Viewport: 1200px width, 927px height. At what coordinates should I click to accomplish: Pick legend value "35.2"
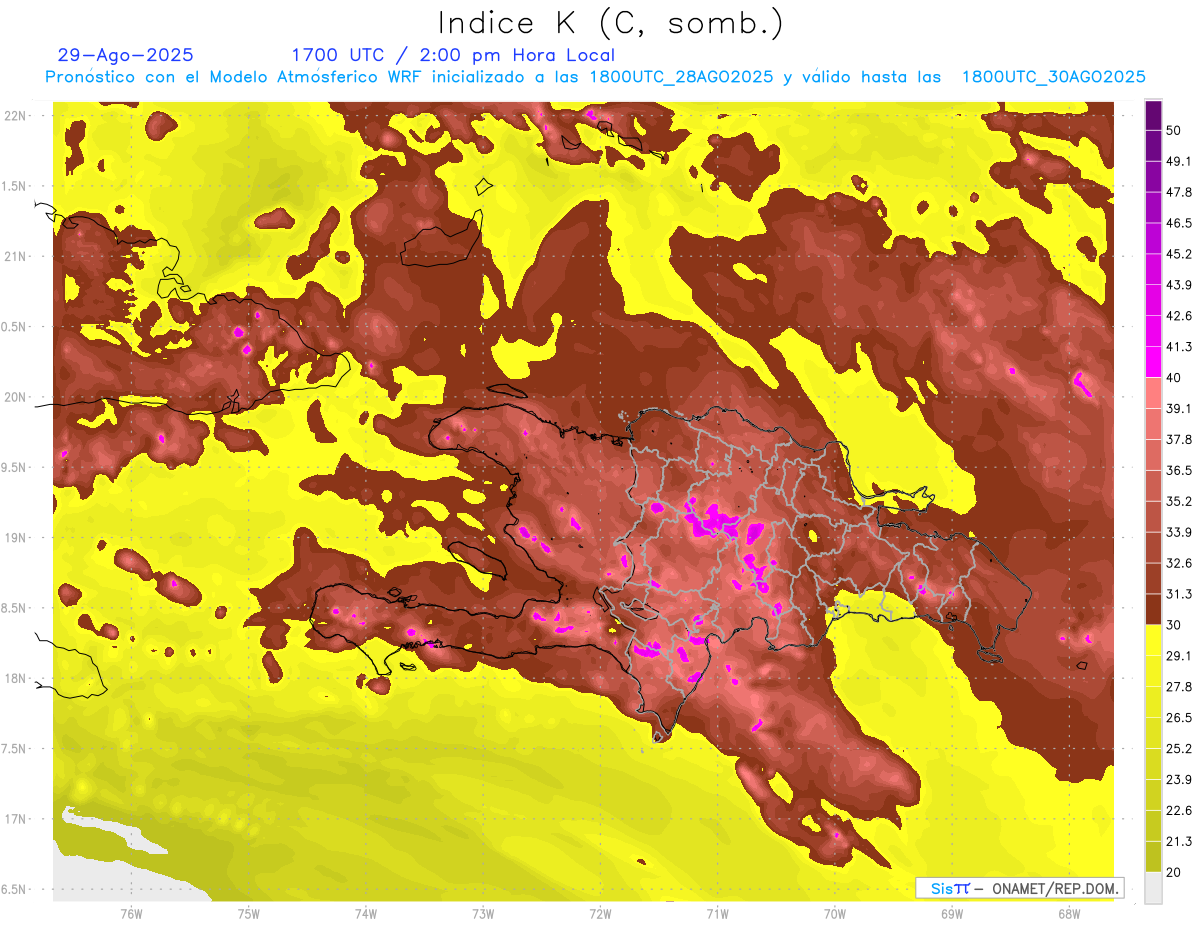pyautogui.click(x=1178, y=501)
